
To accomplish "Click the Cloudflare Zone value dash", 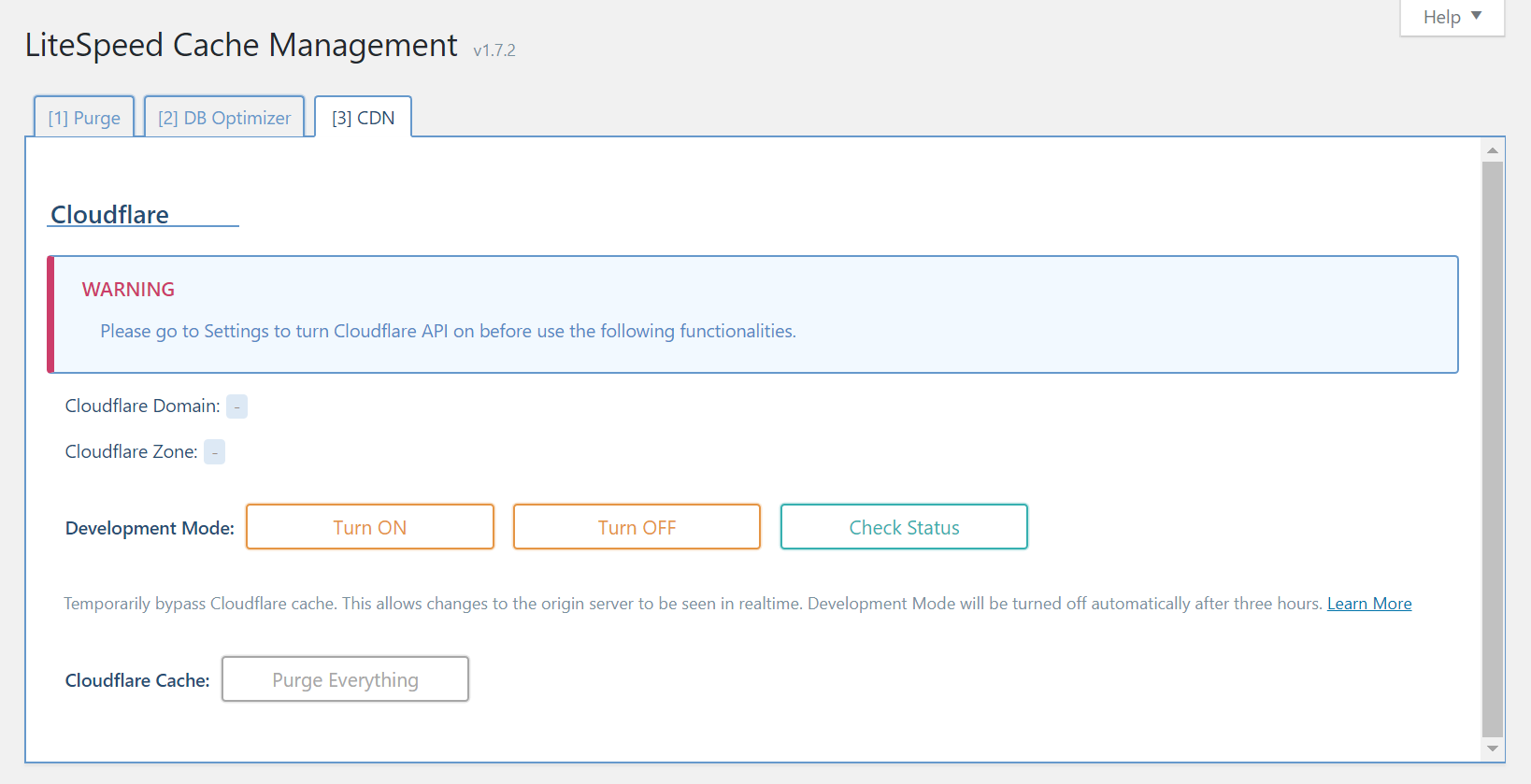I will [214, 452].
